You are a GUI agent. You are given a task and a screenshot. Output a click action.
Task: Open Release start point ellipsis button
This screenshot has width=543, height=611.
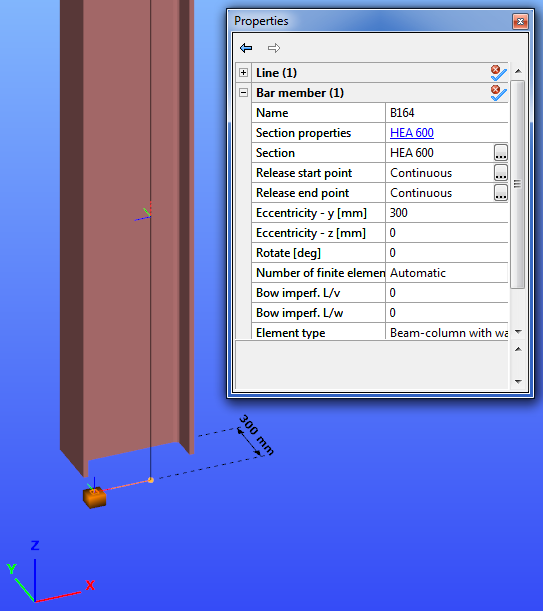pos(501,173)
